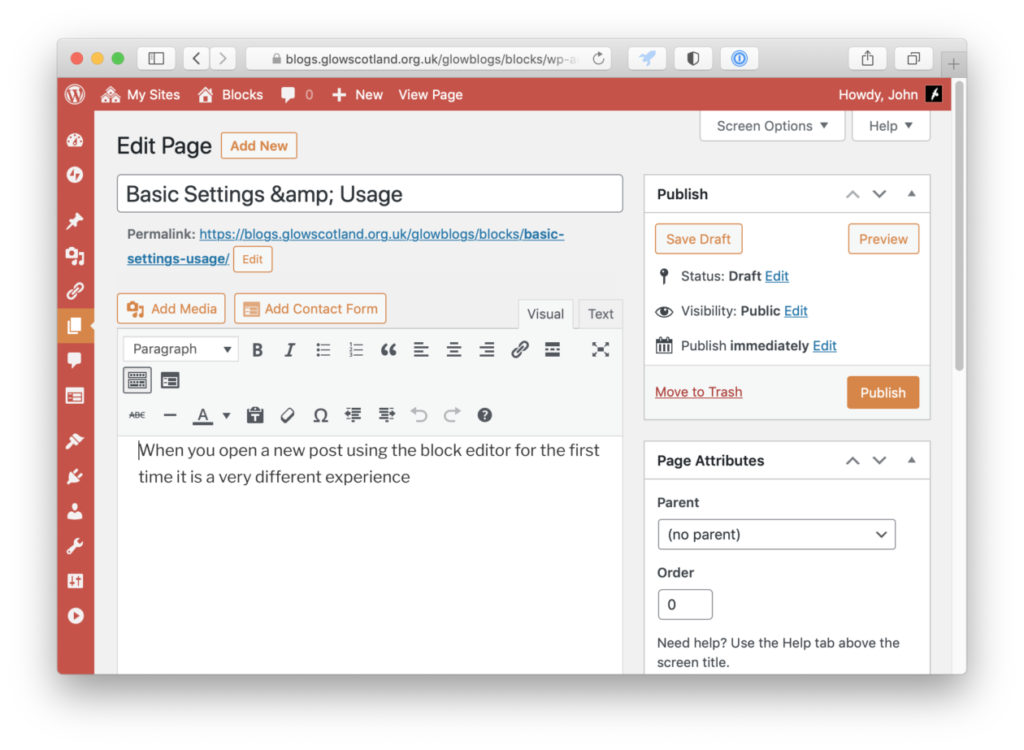Reload page in Safari address bar
This screenshot has height=750, width=1024.
(598, 59)
